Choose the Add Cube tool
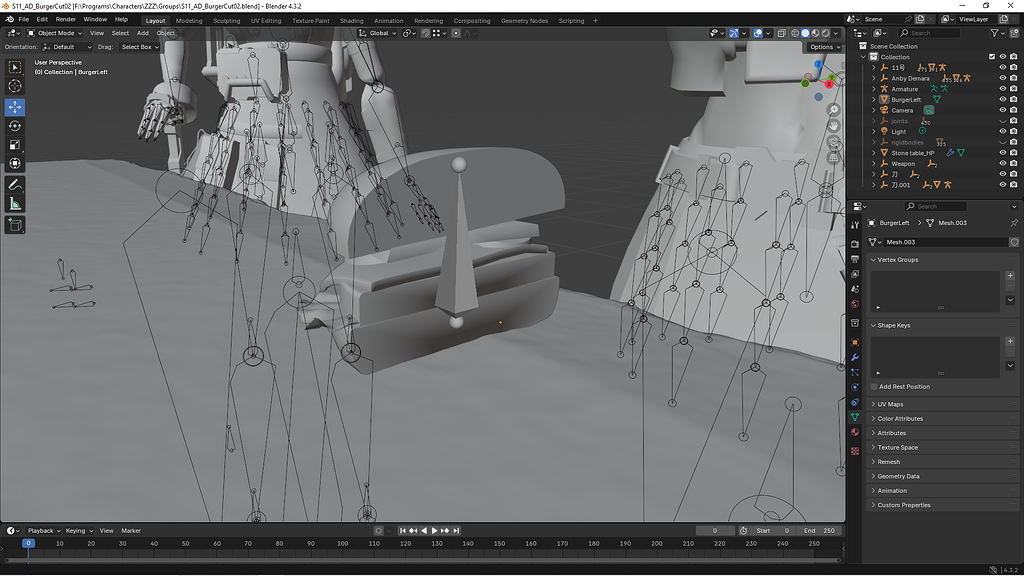 (15, 226)
